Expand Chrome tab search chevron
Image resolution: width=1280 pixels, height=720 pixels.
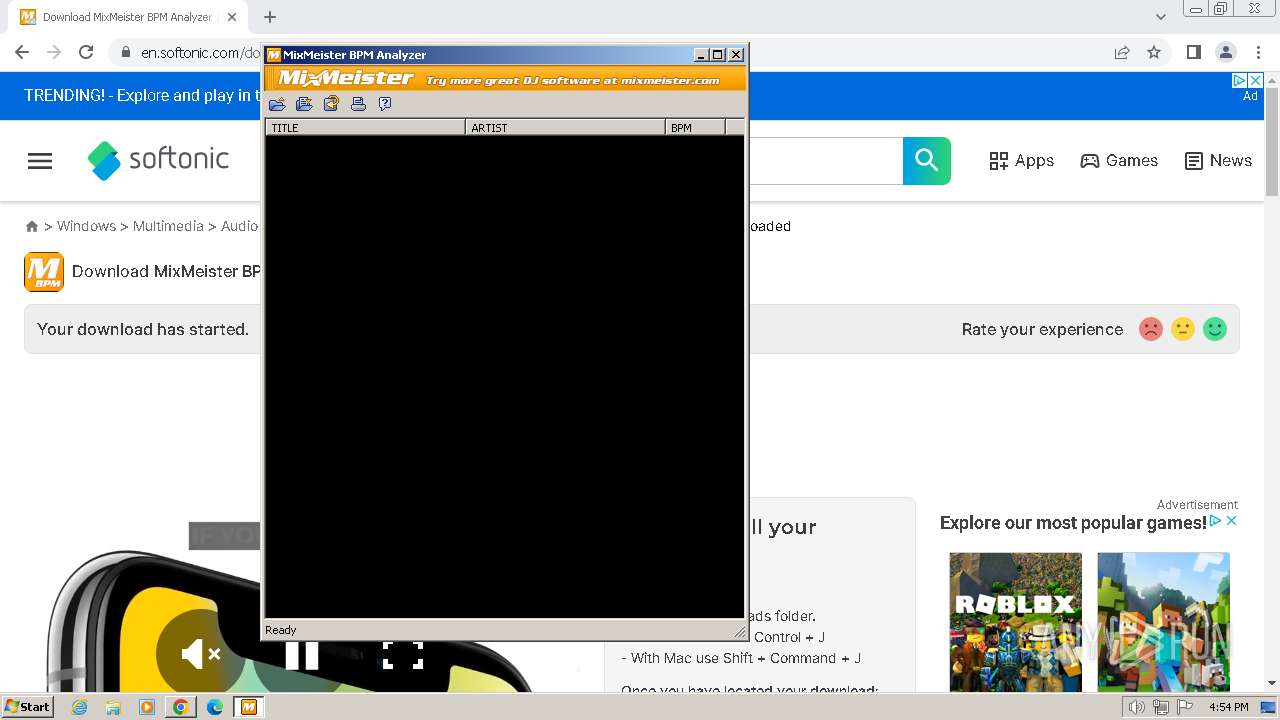click(x=1160, y=17)
